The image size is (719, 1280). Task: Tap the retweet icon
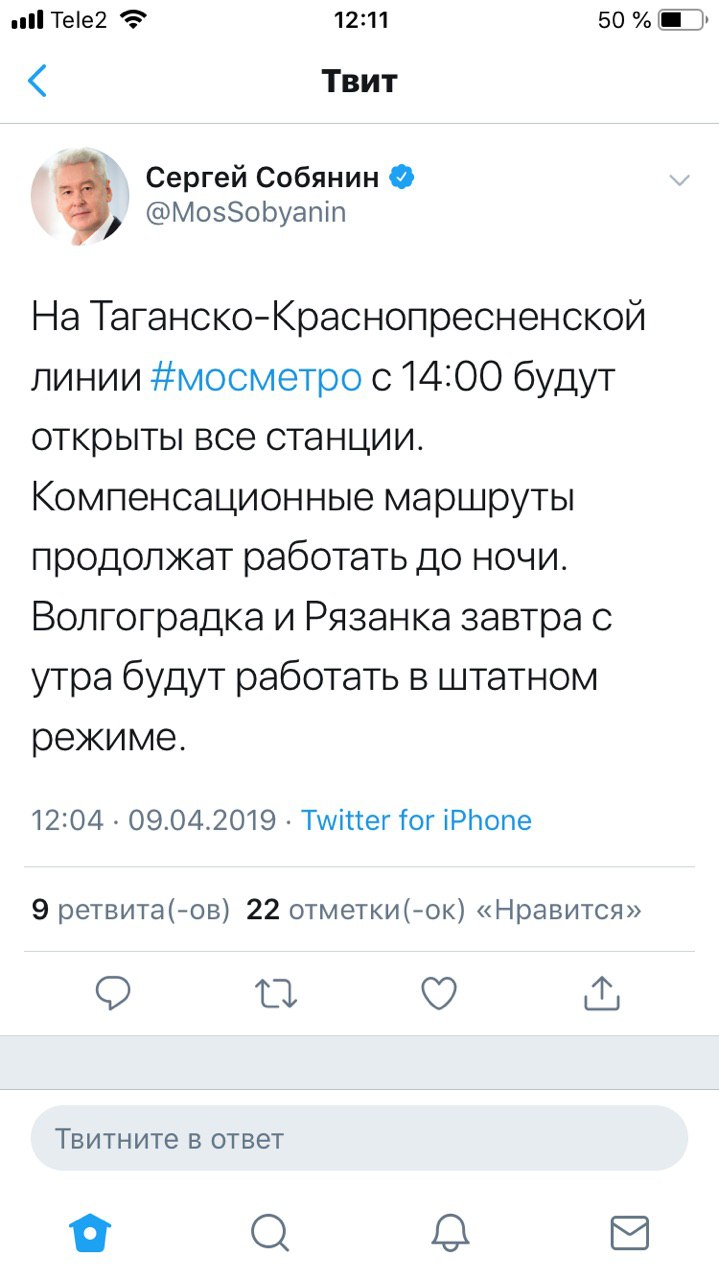pos(275,993)
